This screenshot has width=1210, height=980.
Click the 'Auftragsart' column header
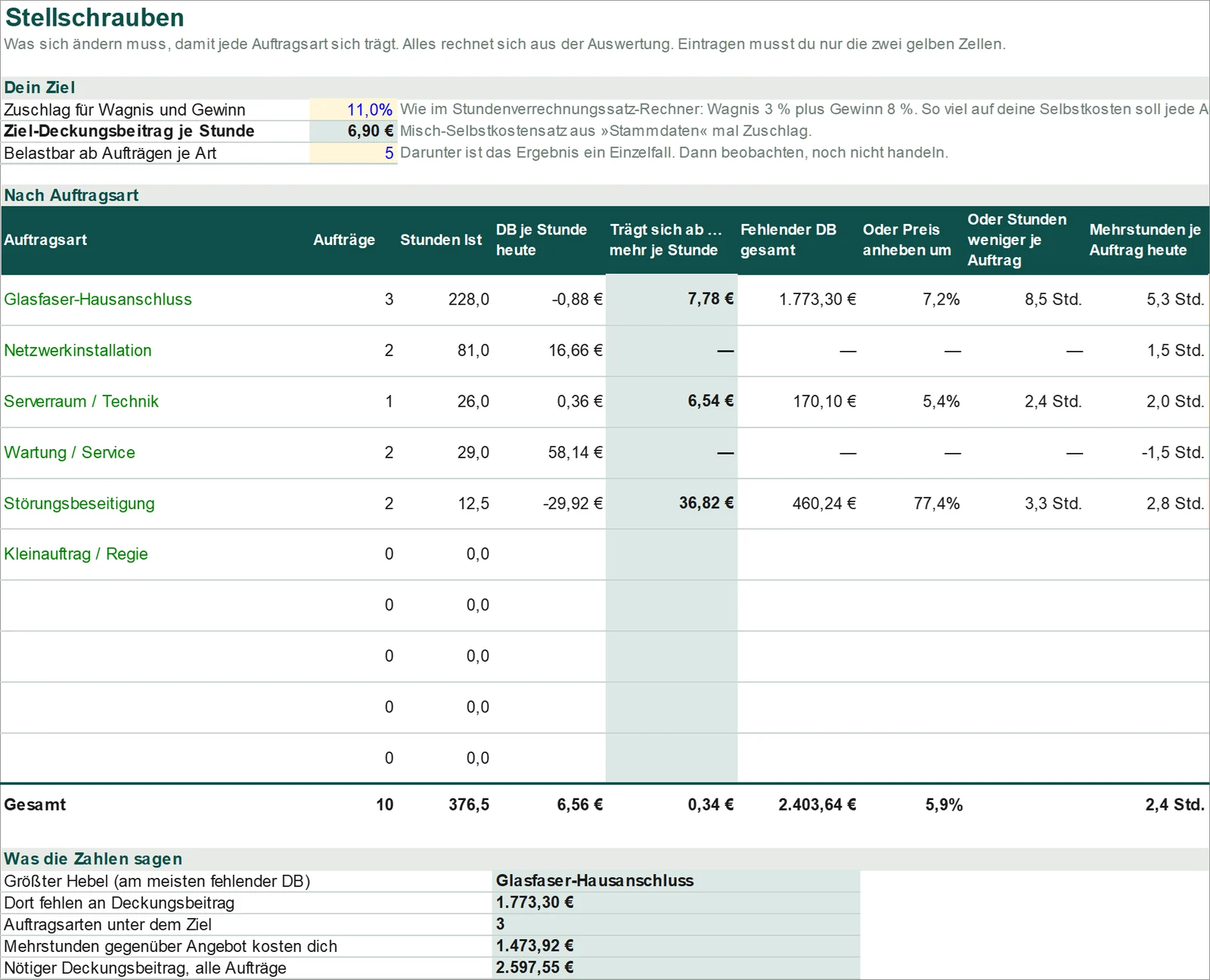[x=45, y=240]
